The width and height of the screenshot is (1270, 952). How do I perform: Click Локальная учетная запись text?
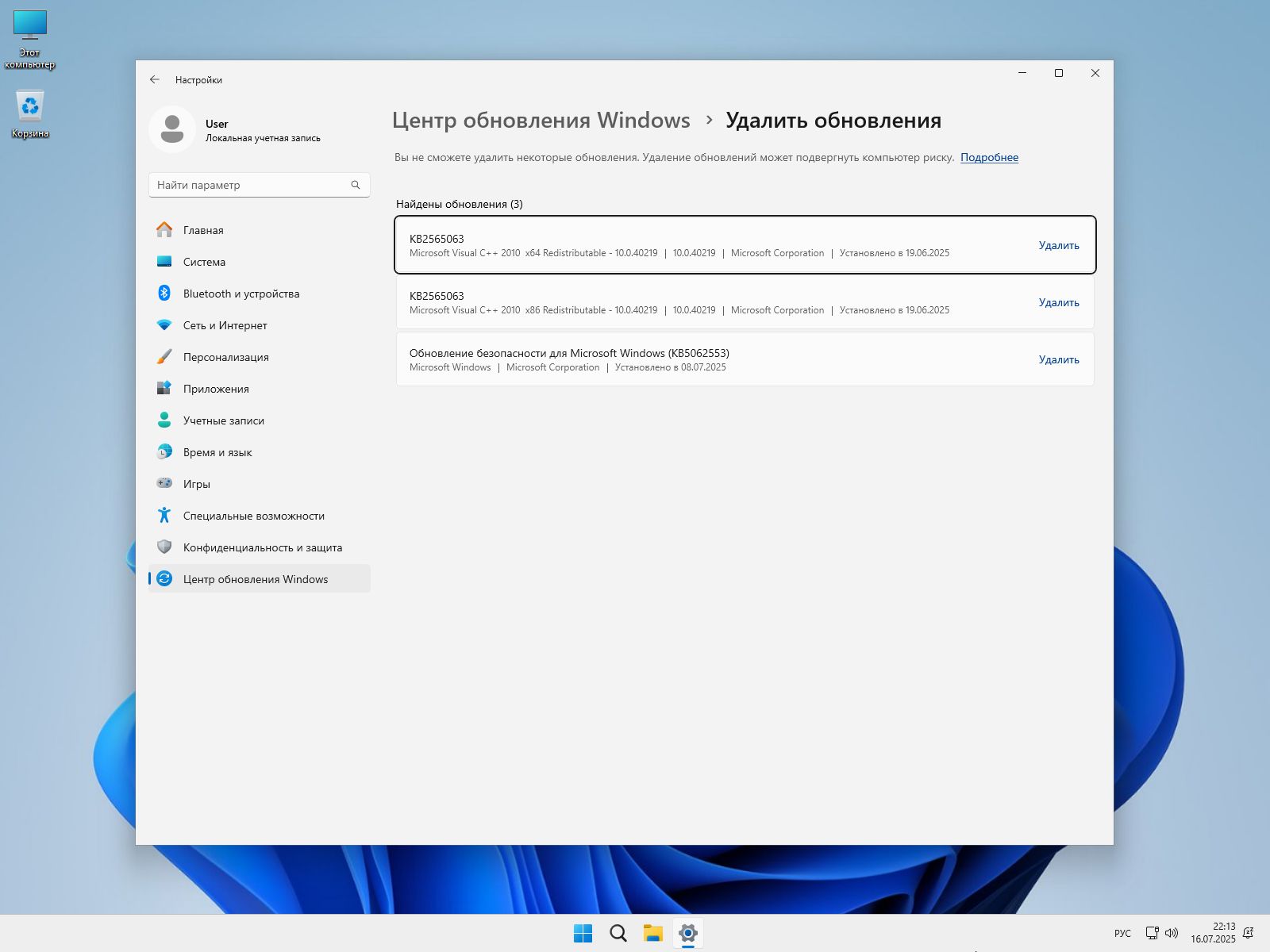263,138
